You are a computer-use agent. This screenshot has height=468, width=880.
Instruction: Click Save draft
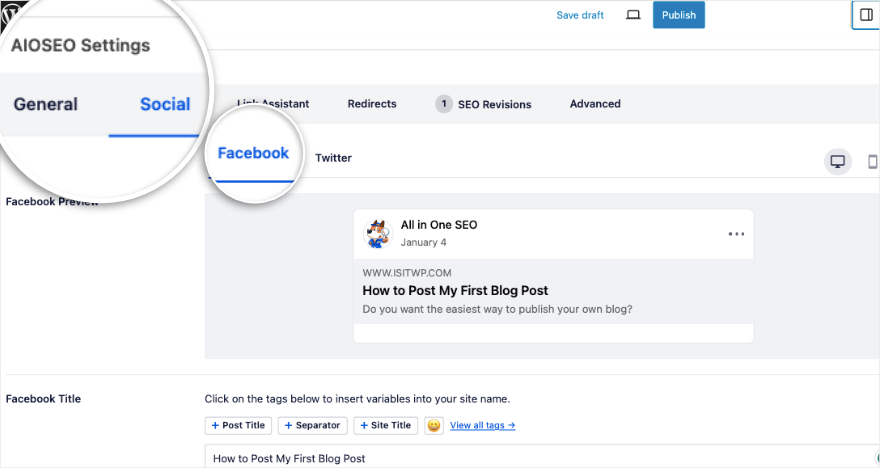[580, 15]
